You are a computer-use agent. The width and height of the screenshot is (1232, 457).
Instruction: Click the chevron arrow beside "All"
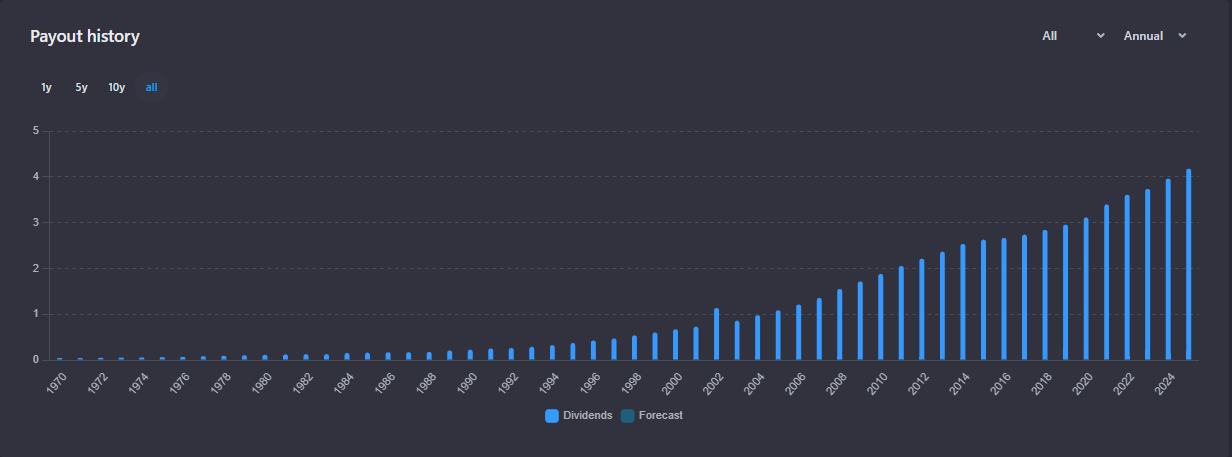click(x=1101, y=36)
